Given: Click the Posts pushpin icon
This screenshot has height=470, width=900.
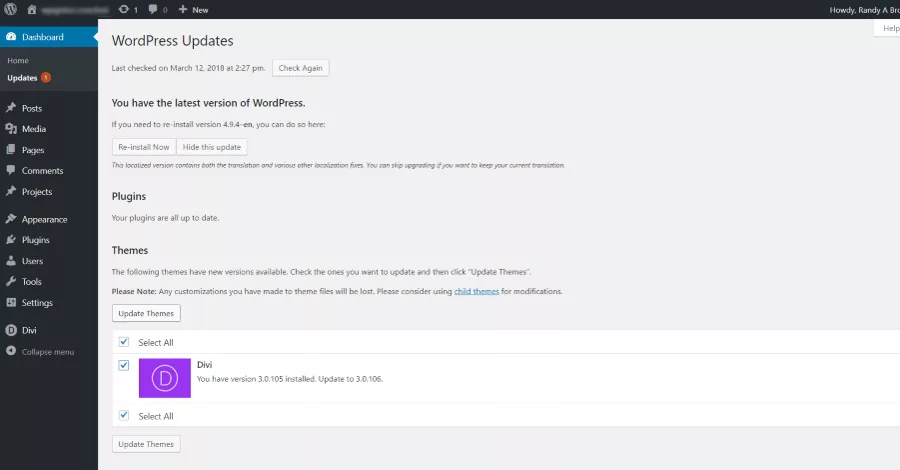Looking at the screenshot, I should tap(11, 108).
